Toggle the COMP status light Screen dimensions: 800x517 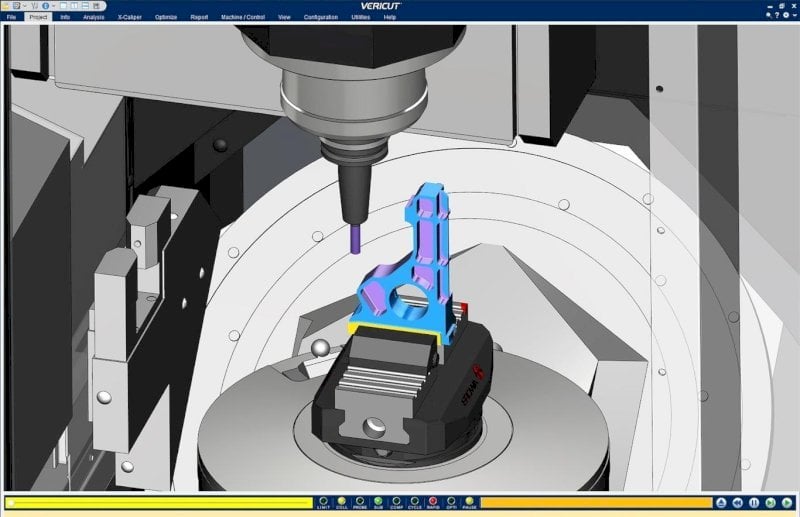[396, 503]
